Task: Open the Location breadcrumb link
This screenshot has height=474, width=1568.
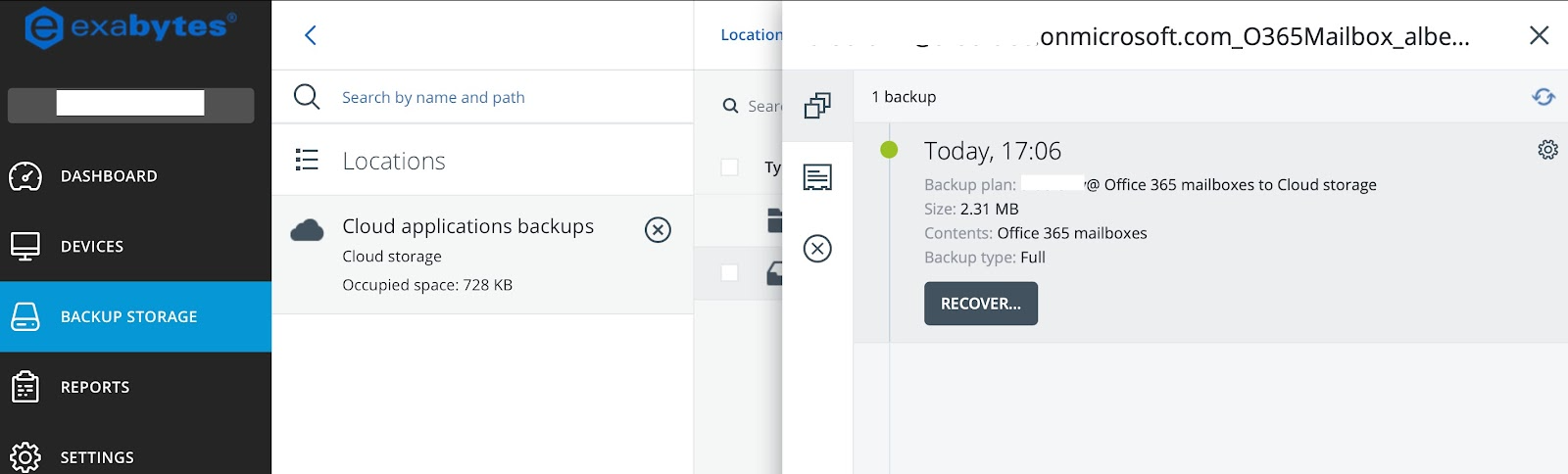Action: click(752, 35)
